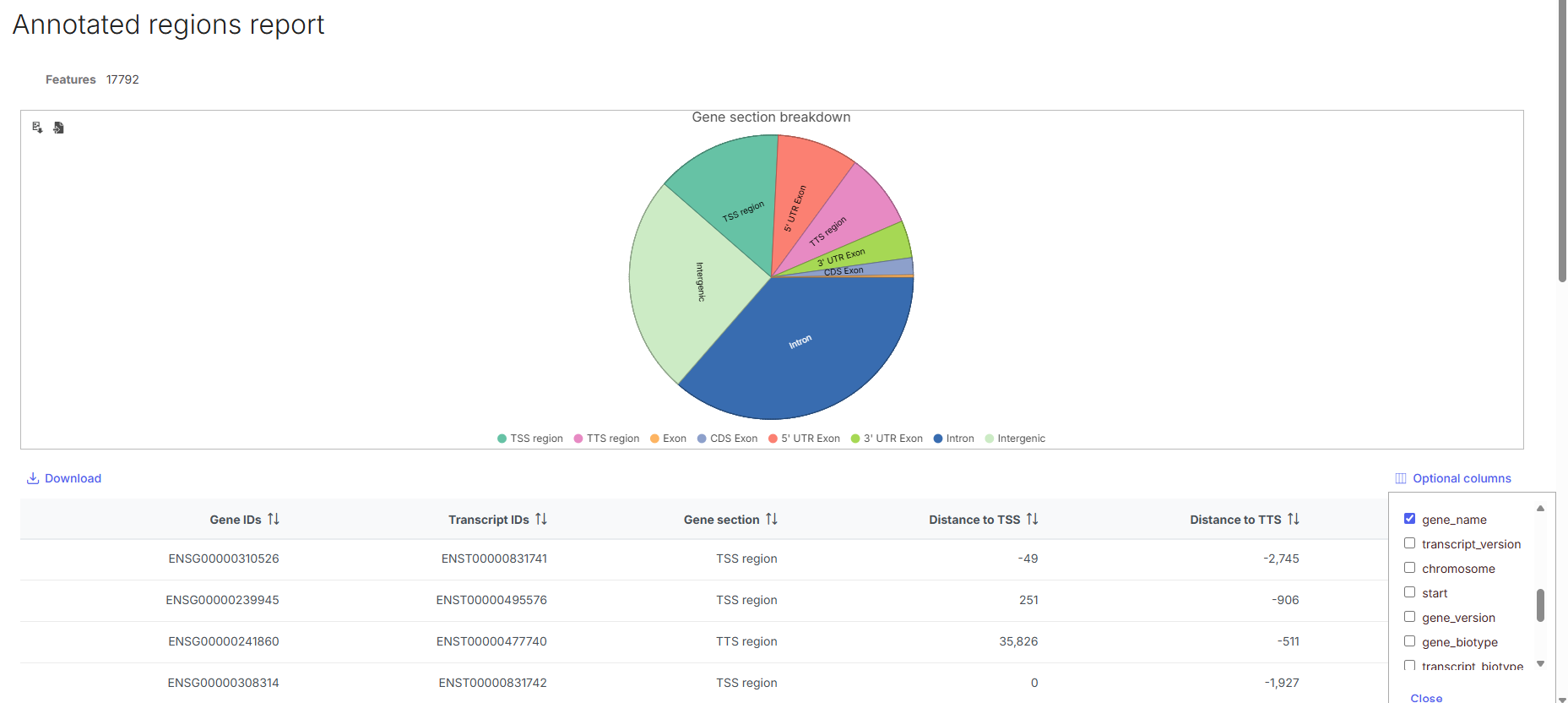Click the download chart as image icon

pyautogui.click(x=37, y=128)
